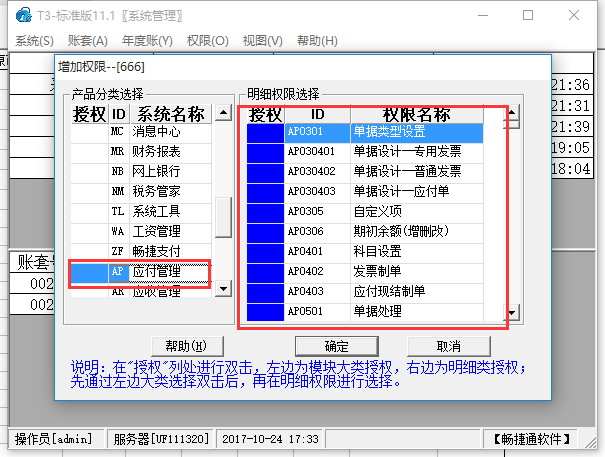Toggle authorization for AP0403 应付现结制单

point(265,294)
